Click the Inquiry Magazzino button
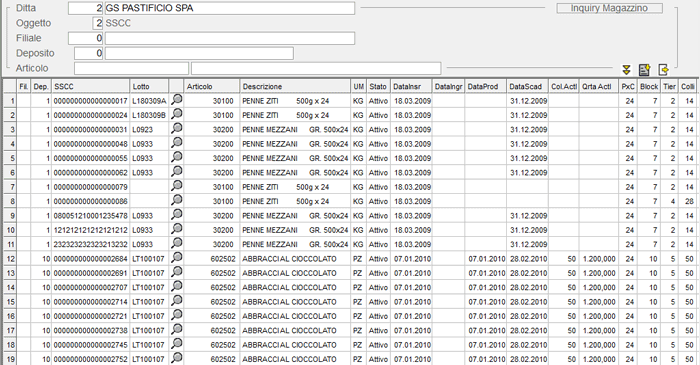700x365 pixels. click(609, 8)
